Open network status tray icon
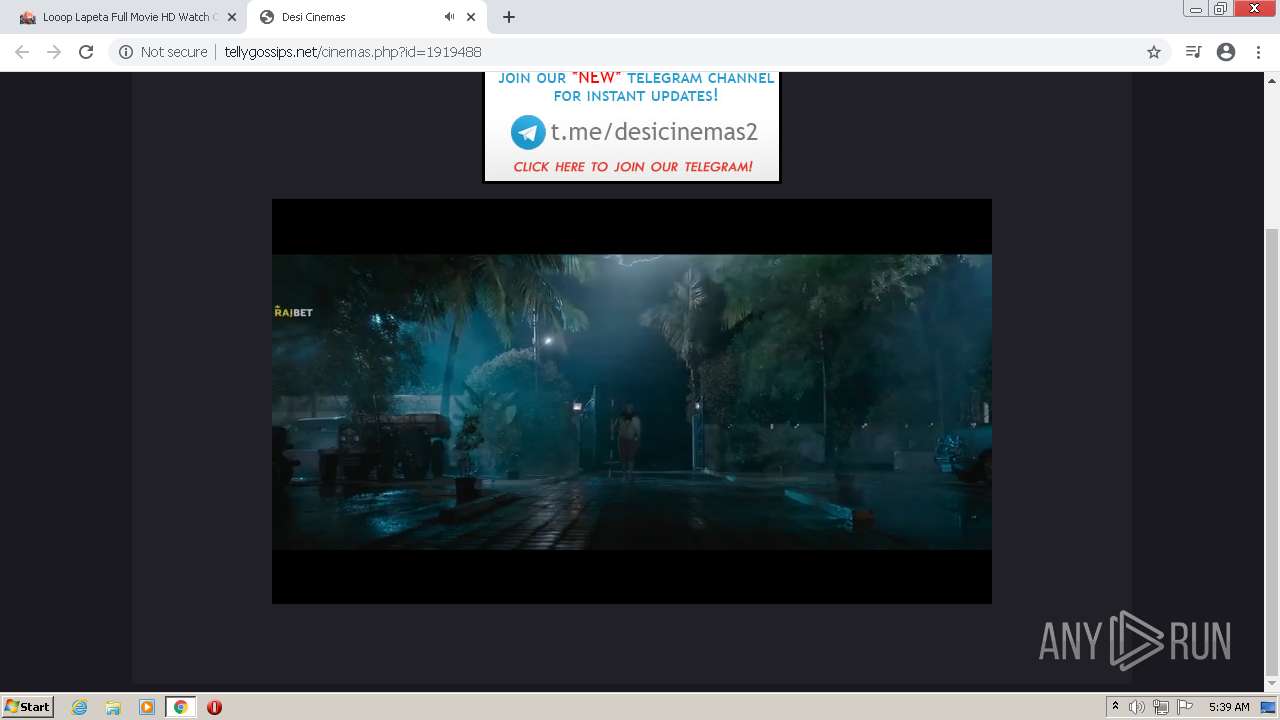This screenshot has width=1280, height=720. pos(1160,707)
